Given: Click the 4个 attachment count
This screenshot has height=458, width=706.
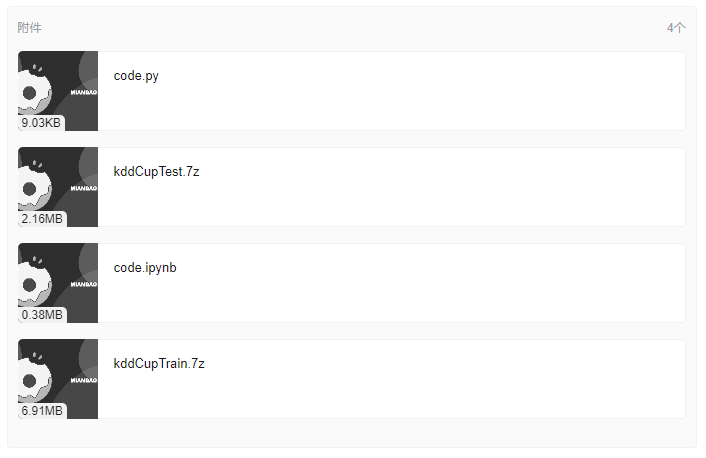Looking at the screenshot, I should pyautogui.click(x=676, y=28).
